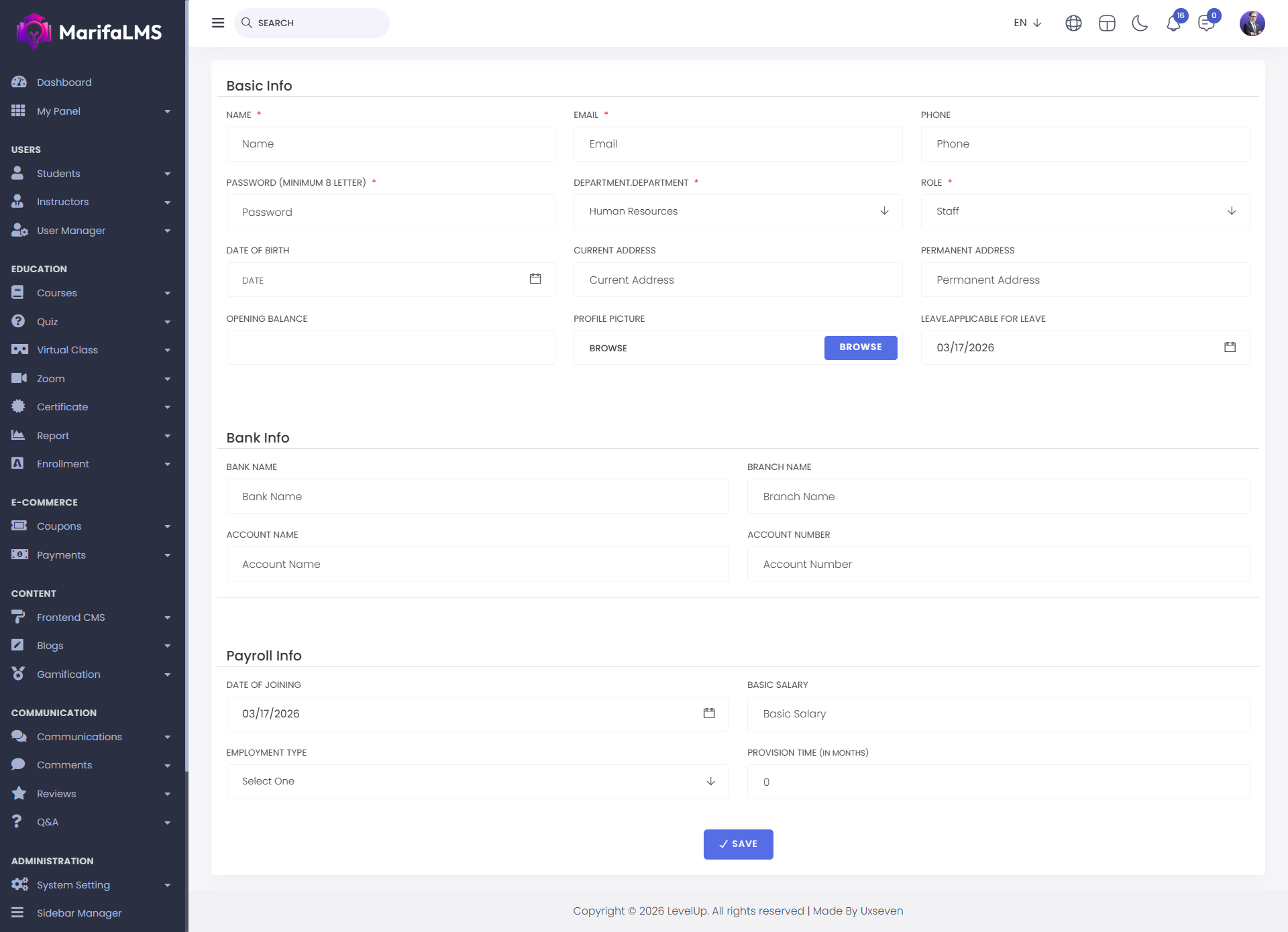Open Dashboard in the sidebar
The width and height of the screenshot is (1288, 932).
coord(64,82)
